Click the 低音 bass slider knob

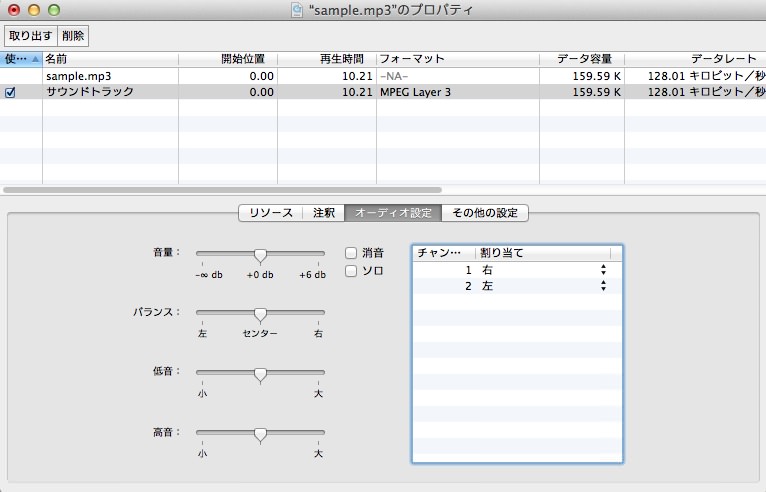(260, 374)
